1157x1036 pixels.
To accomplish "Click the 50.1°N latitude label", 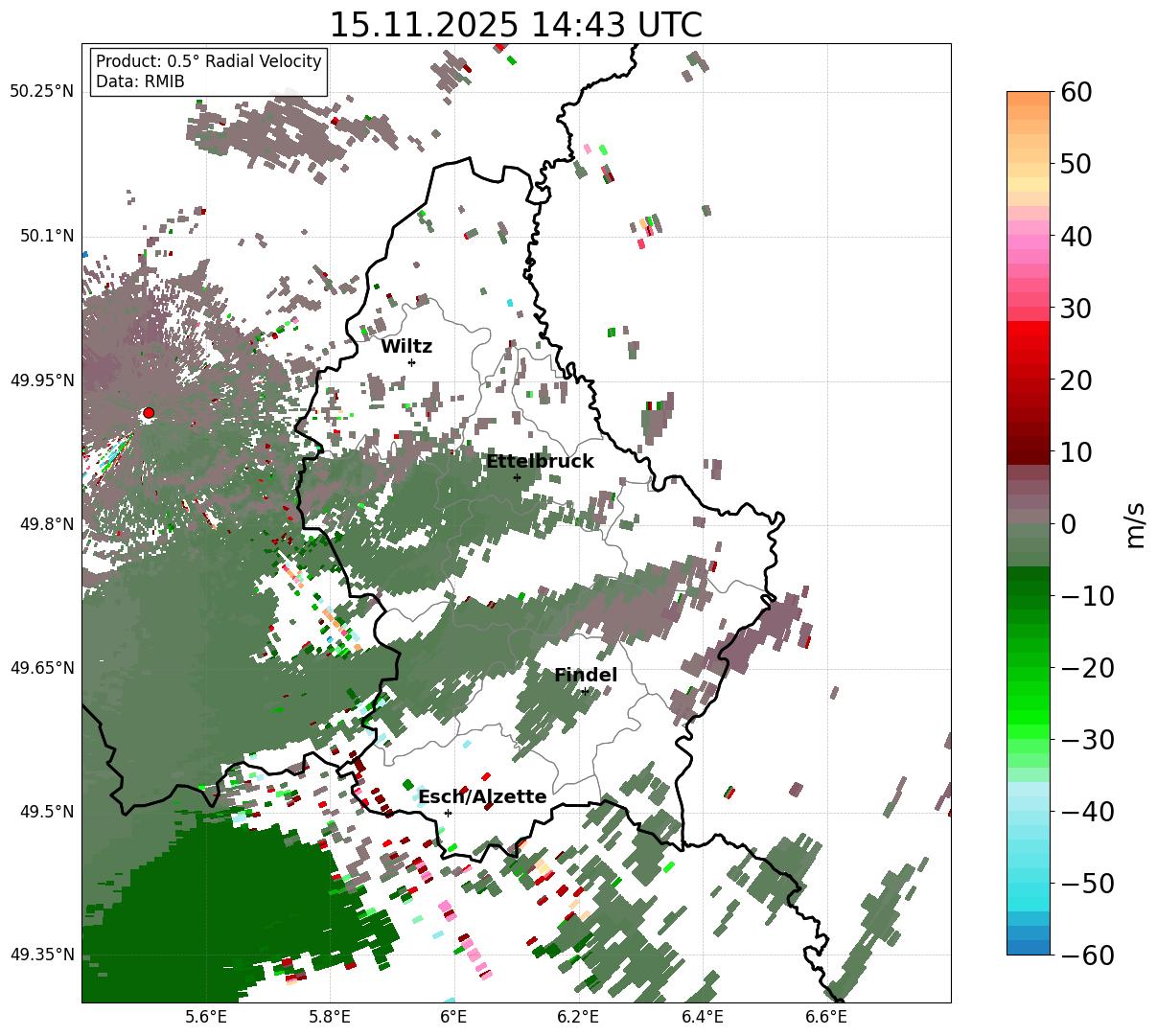I will pos(46,236).
